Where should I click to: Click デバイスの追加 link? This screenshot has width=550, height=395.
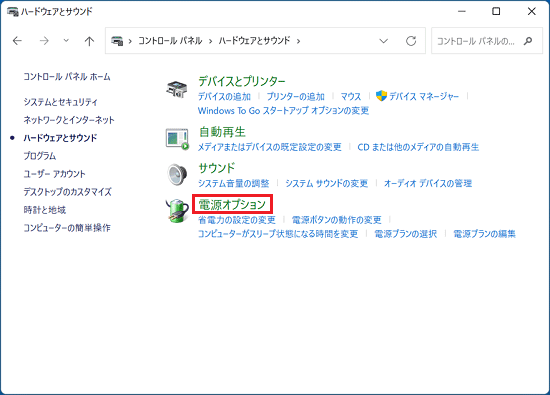pos(224,96)
